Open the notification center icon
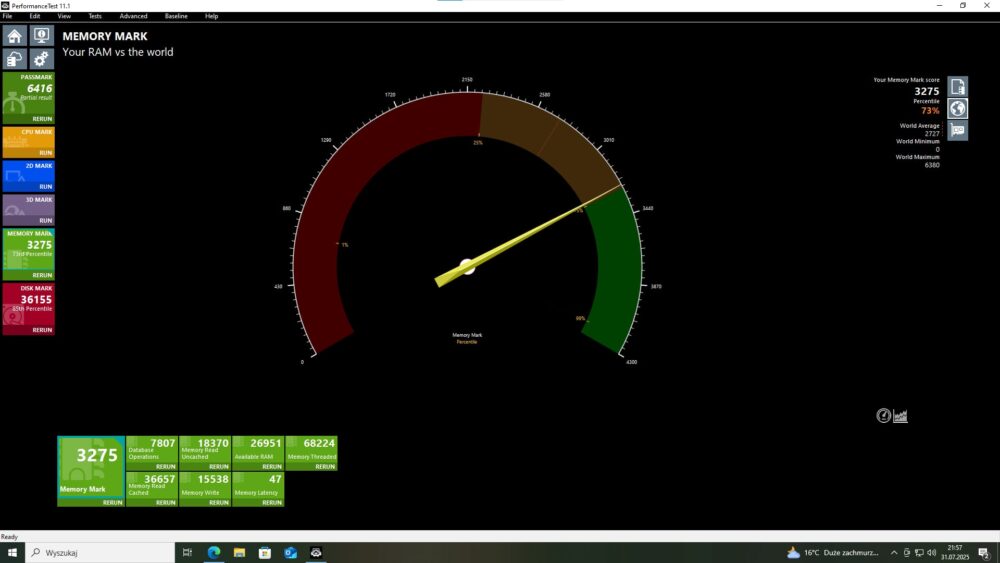 (985, 553)
